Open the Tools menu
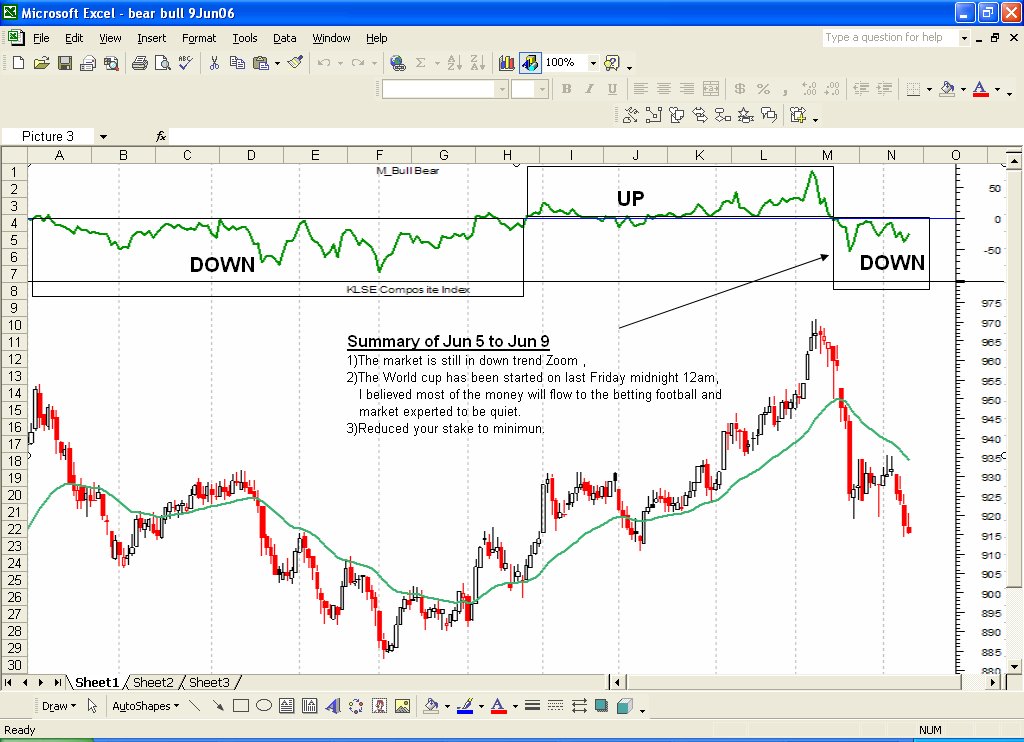Image resolution: width=1024 pixels, height=742 pixels. (x=245, y=38)
